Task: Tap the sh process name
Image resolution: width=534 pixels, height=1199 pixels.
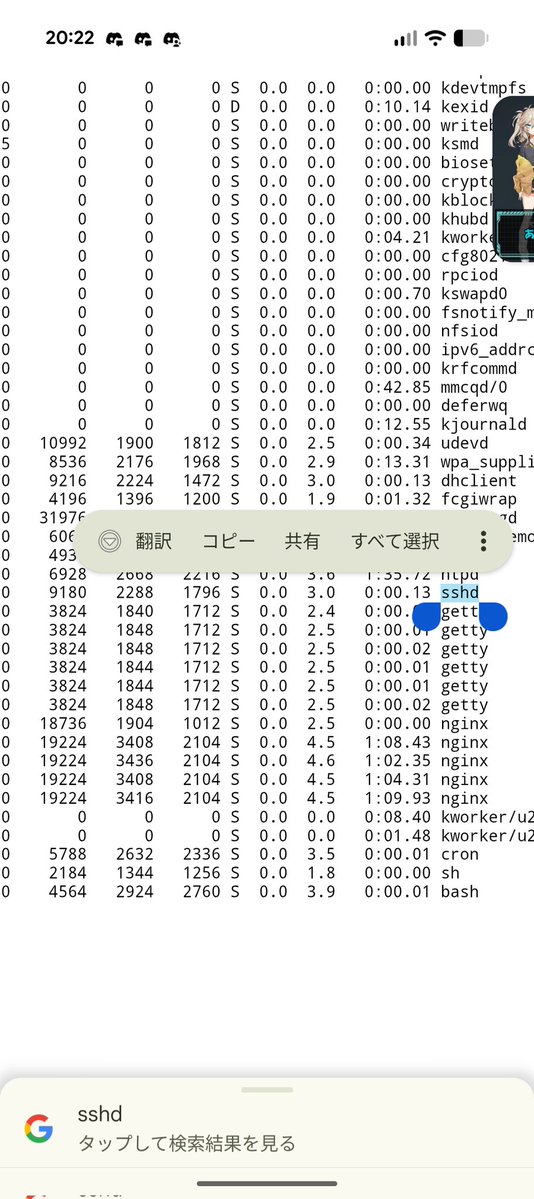Action: pyautogui.click(x=450, y=872)
